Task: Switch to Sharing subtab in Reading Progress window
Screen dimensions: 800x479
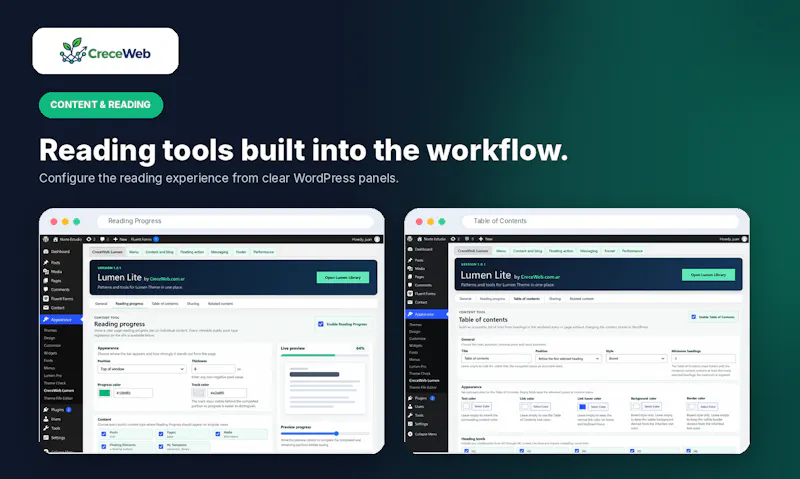Action: (193, 304)
